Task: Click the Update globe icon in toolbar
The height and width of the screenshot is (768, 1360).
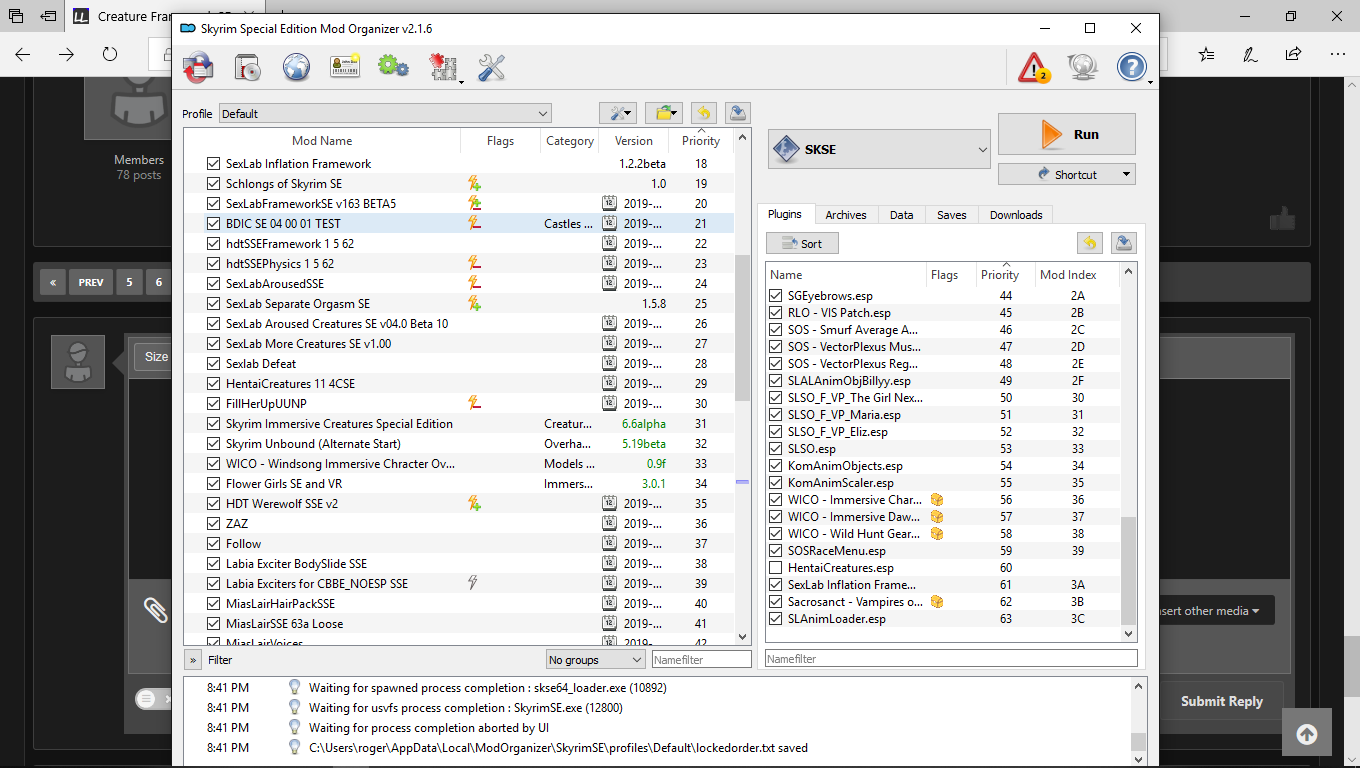Action: (1083, 67)
